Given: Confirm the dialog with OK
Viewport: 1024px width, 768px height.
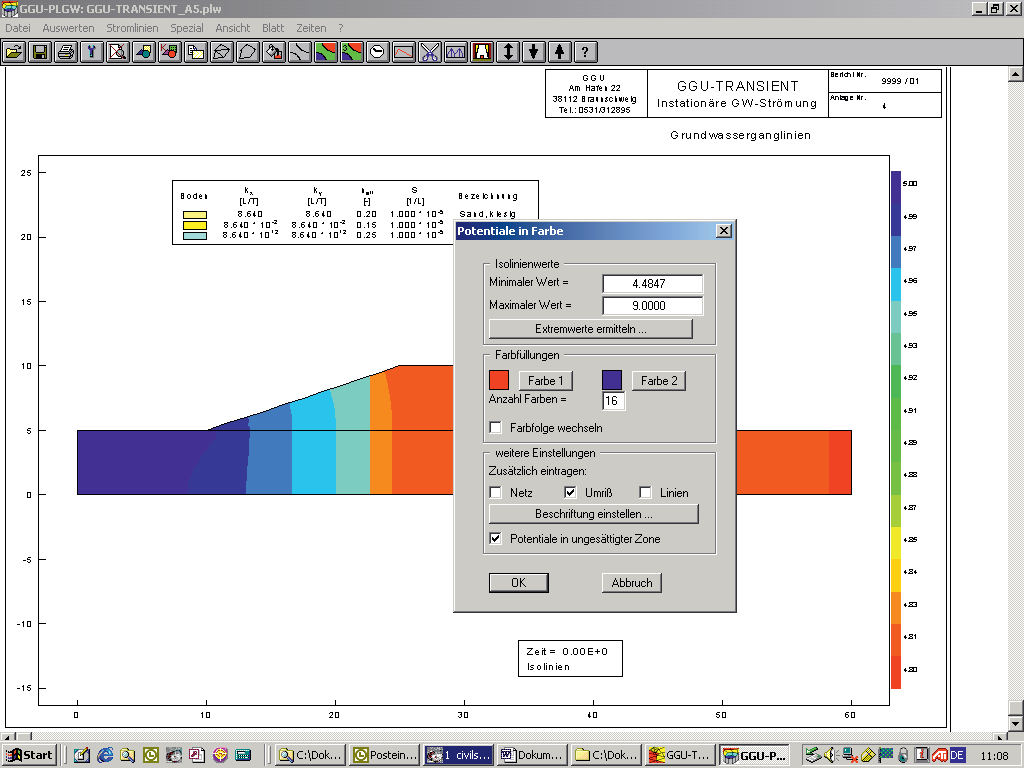Looking at the screenshot, I should [518, 583].
